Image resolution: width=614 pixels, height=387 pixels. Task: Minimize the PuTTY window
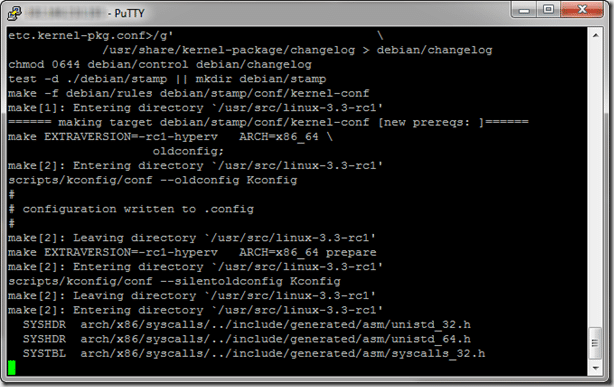click(x=525, y=9)
